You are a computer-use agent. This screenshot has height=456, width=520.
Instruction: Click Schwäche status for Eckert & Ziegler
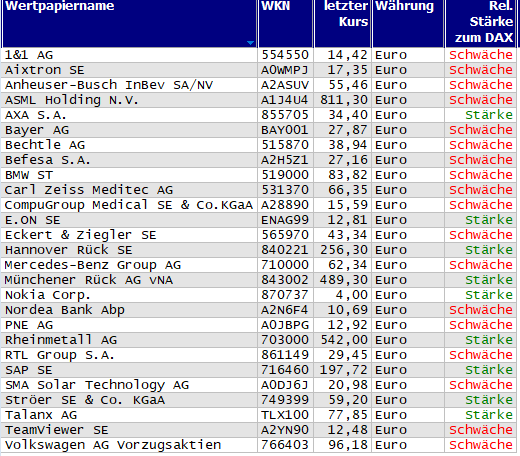tap(481, 235)
